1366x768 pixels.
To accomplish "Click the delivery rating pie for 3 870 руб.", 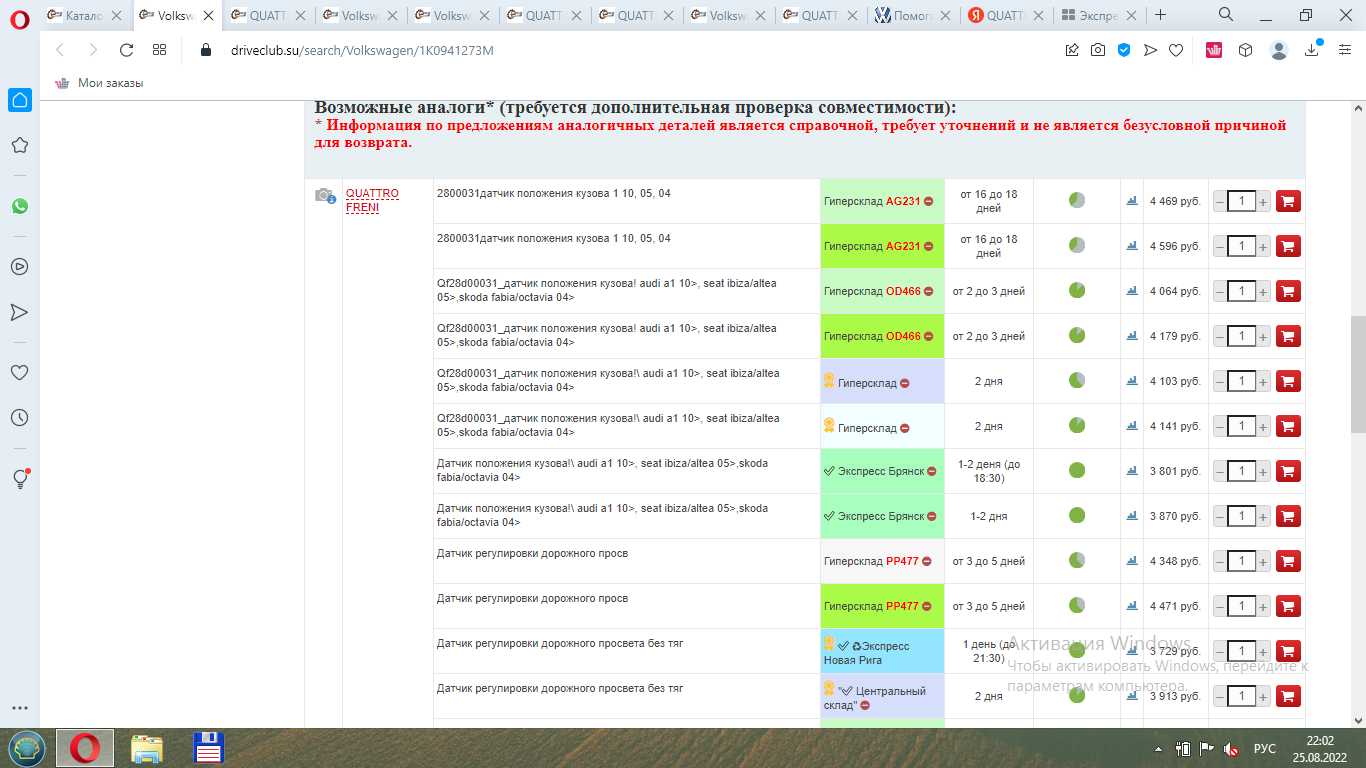I will [1077, 516].
